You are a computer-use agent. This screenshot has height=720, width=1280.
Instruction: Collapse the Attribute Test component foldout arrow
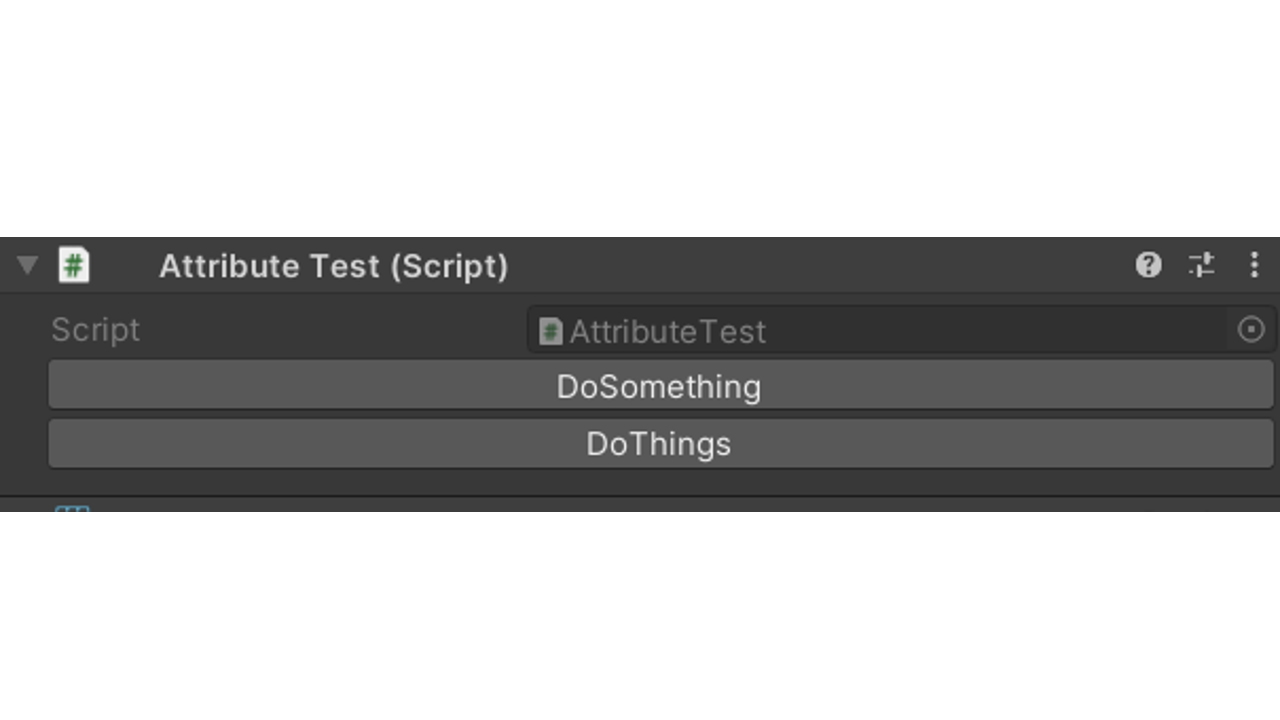(27, 265)
